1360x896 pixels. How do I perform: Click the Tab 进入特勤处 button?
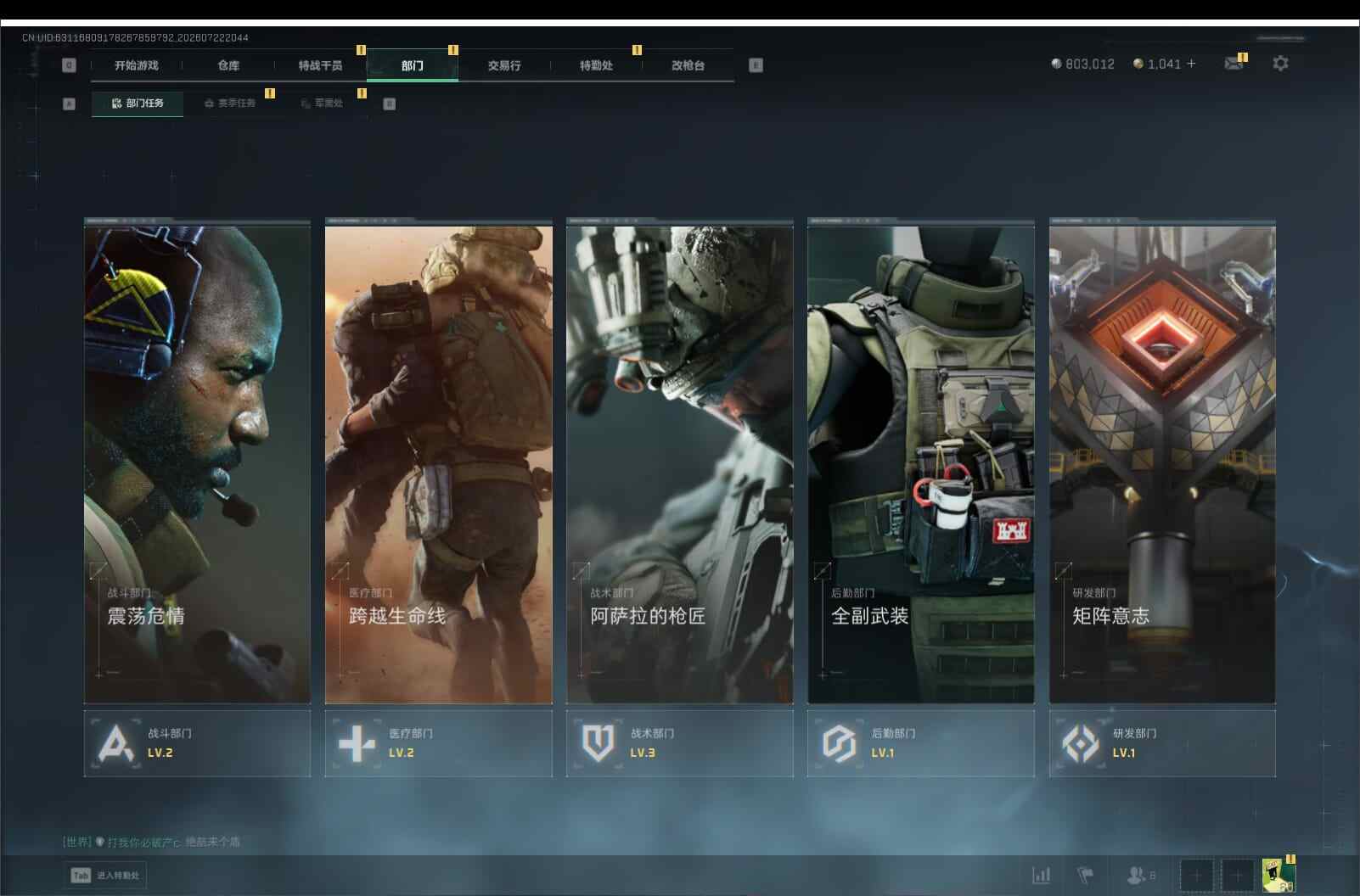coord(105,876)
